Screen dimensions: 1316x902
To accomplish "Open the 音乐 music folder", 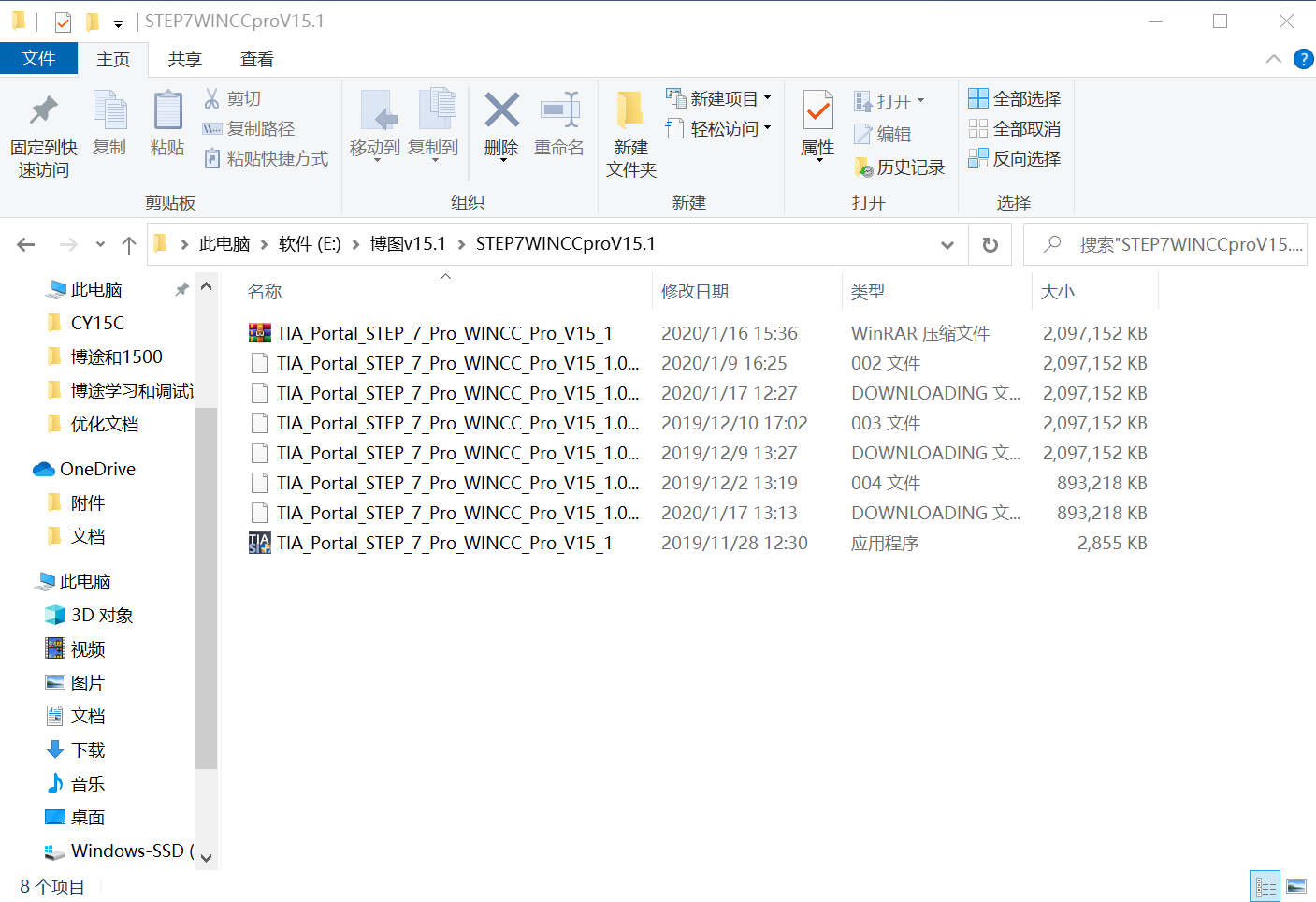I will coord(88,783).
